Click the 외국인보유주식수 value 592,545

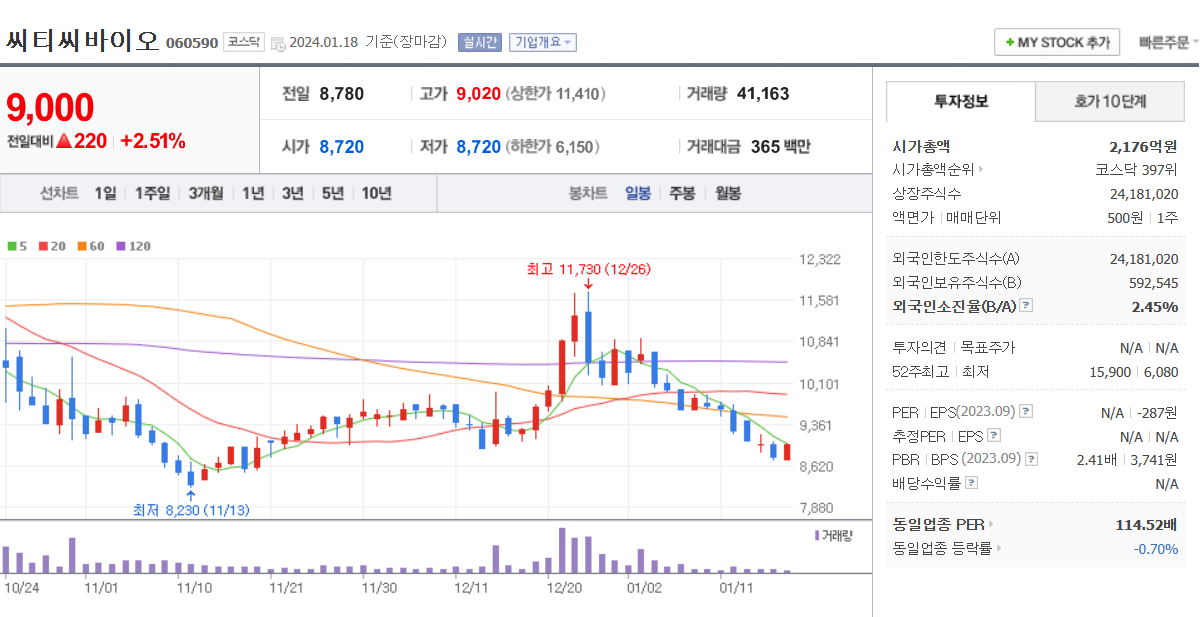1154,283
